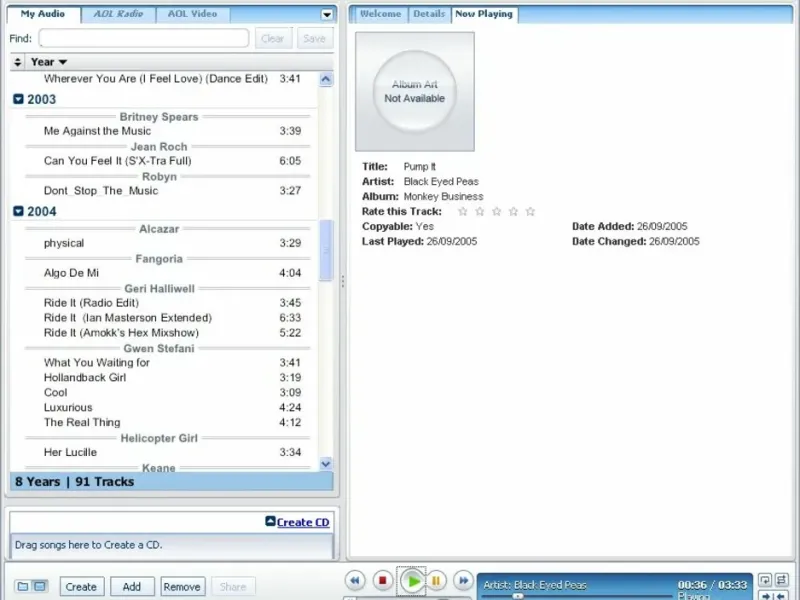The width and height of the screenshot is (800, 600).
Task: Click the Create CD expand icon
Action: click(x=270, y=521)
